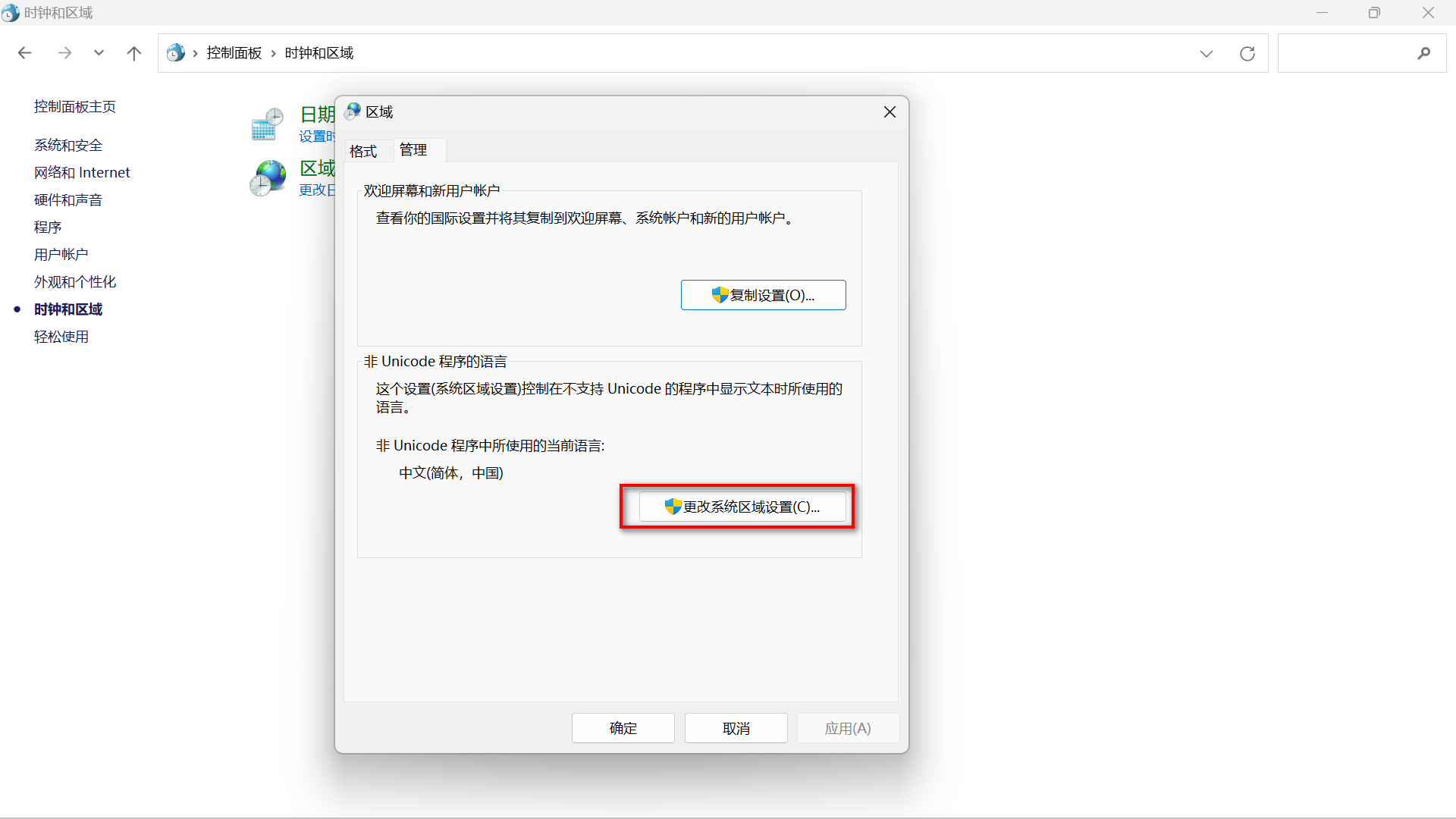Open the recent locations dropdown chevron
Viewport: 1456px width, 819px height.
click(x=99, y=53)
